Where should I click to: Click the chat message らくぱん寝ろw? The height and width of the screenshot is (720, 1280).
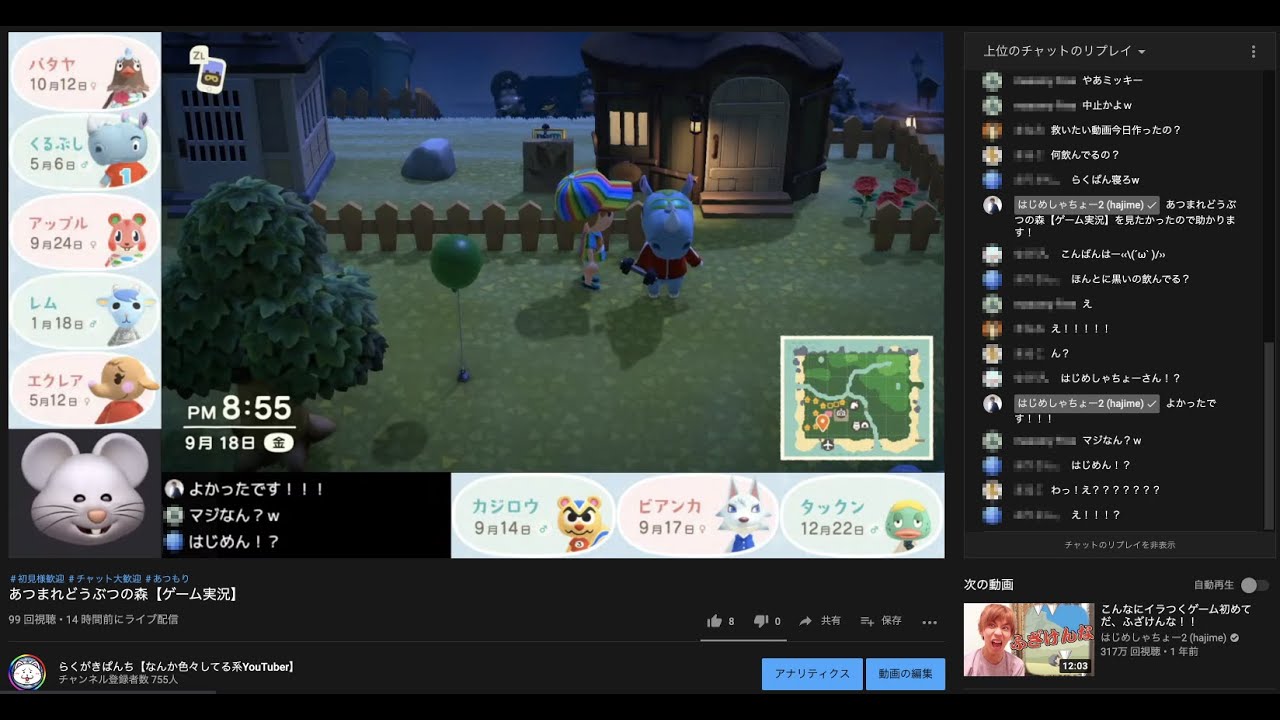coord(1105,180)
